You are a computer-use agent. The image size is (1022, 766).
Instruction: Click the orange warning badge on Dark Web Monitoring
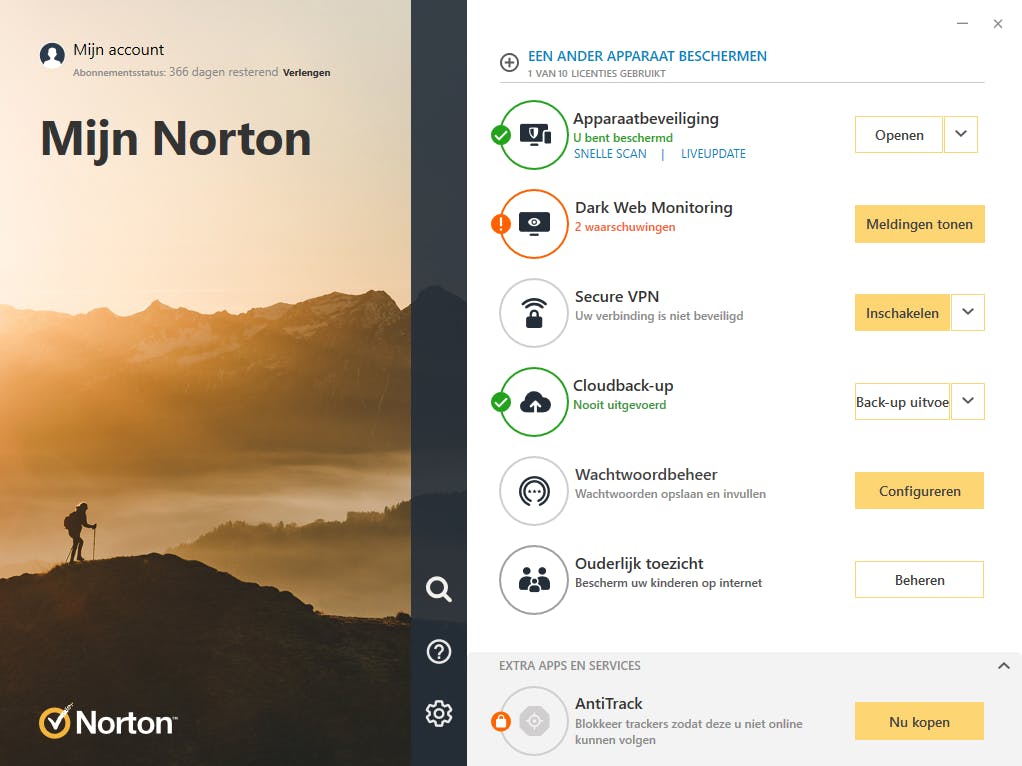(x=500, y=224)
